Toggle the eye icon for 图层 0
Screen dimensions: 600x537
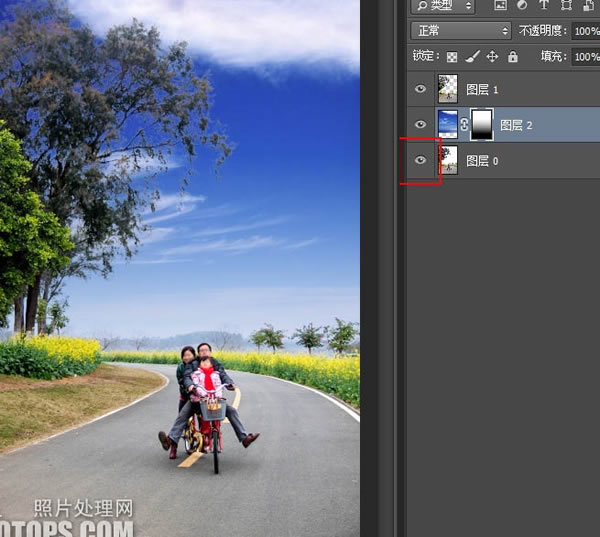420,160
